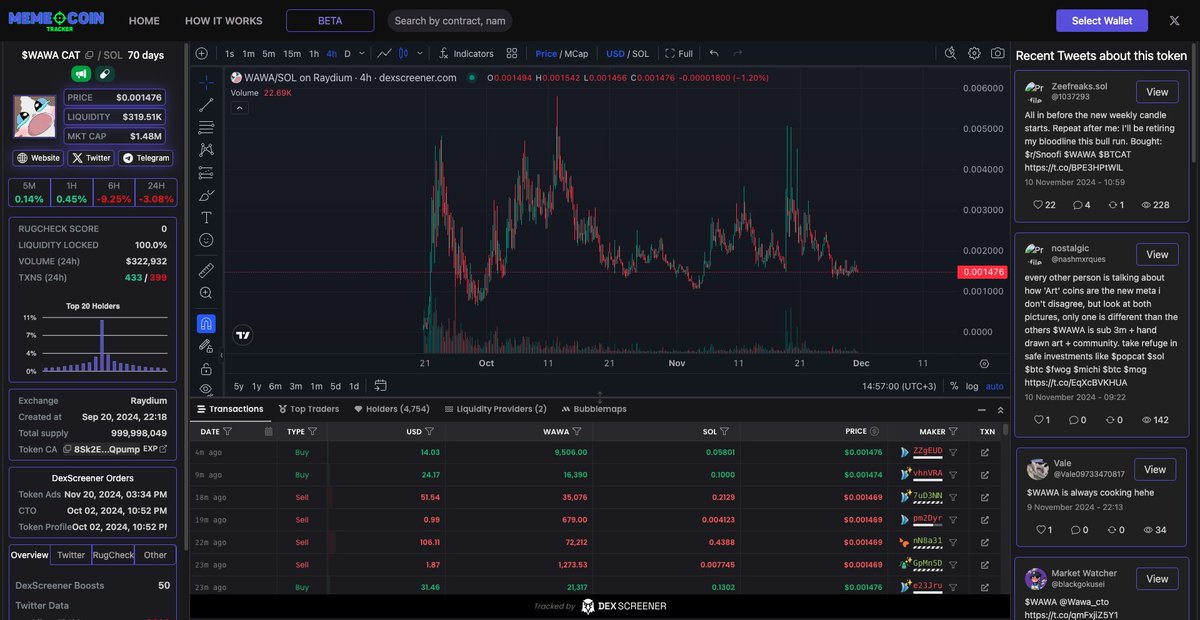Filter transactions by WAWA amount column
Screen dimensions: 1200x620
(577, 432)
